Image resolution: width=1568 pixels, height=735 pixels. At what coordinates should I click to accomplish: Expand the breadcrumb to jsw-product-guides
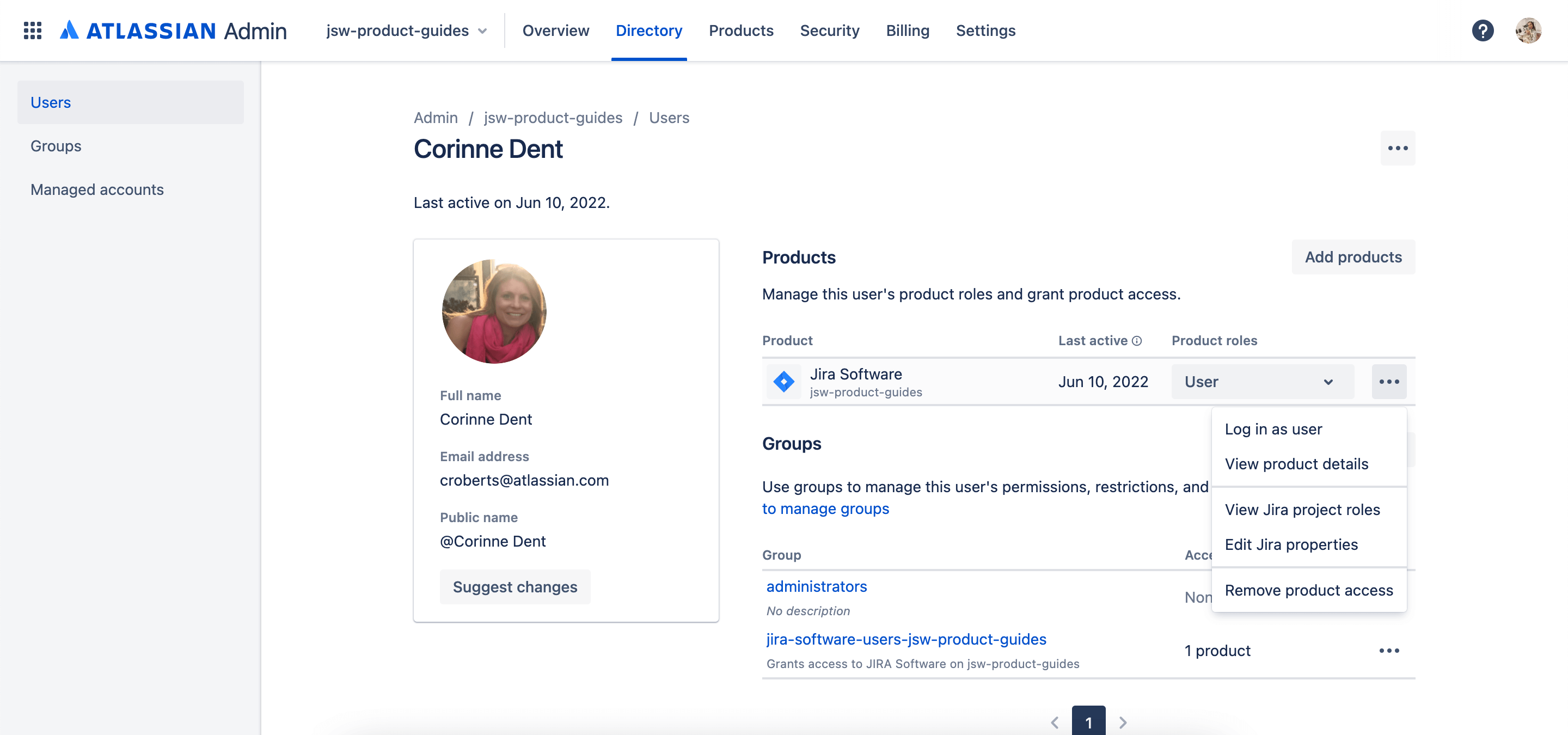click(553, 118)
